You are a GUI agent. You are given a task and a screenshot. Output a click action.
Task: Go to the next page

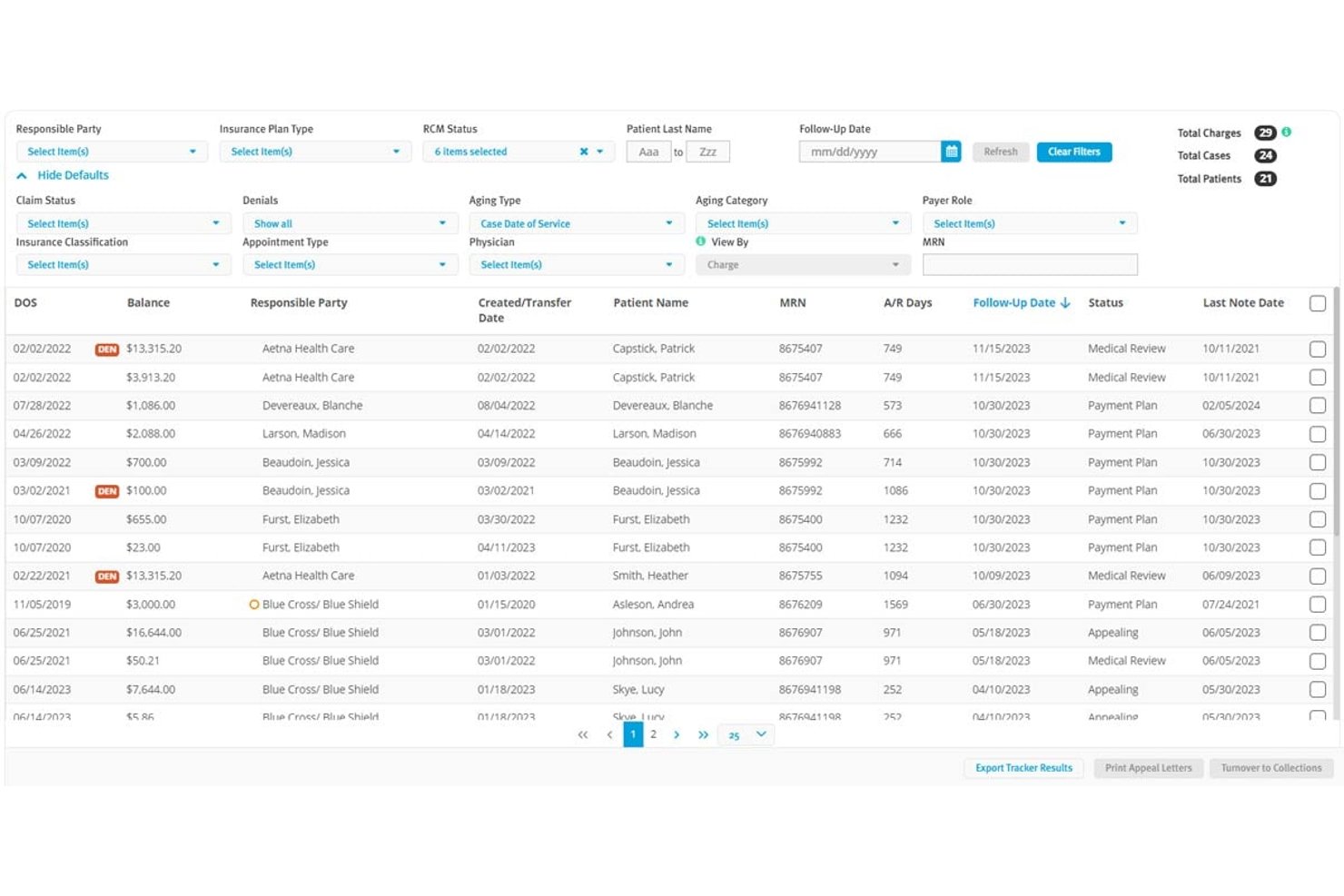pyautogui.click(x=677, y=734)
